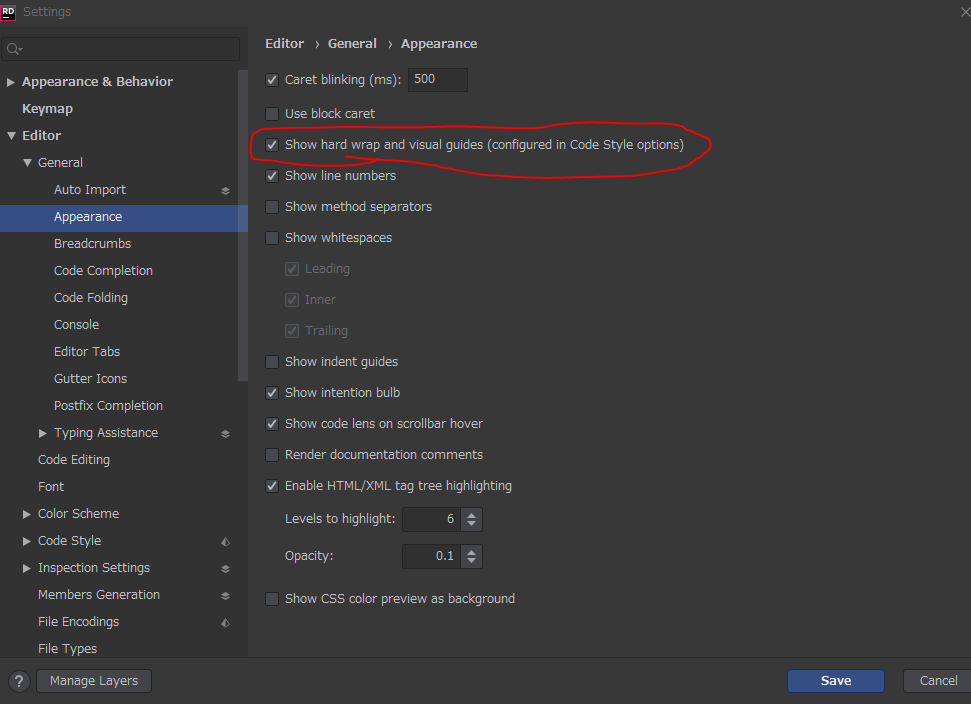Image resolution: width=971 pixels, height=704 pixels.
Task: Turn on Show method separators
Action: pos(272,207)
